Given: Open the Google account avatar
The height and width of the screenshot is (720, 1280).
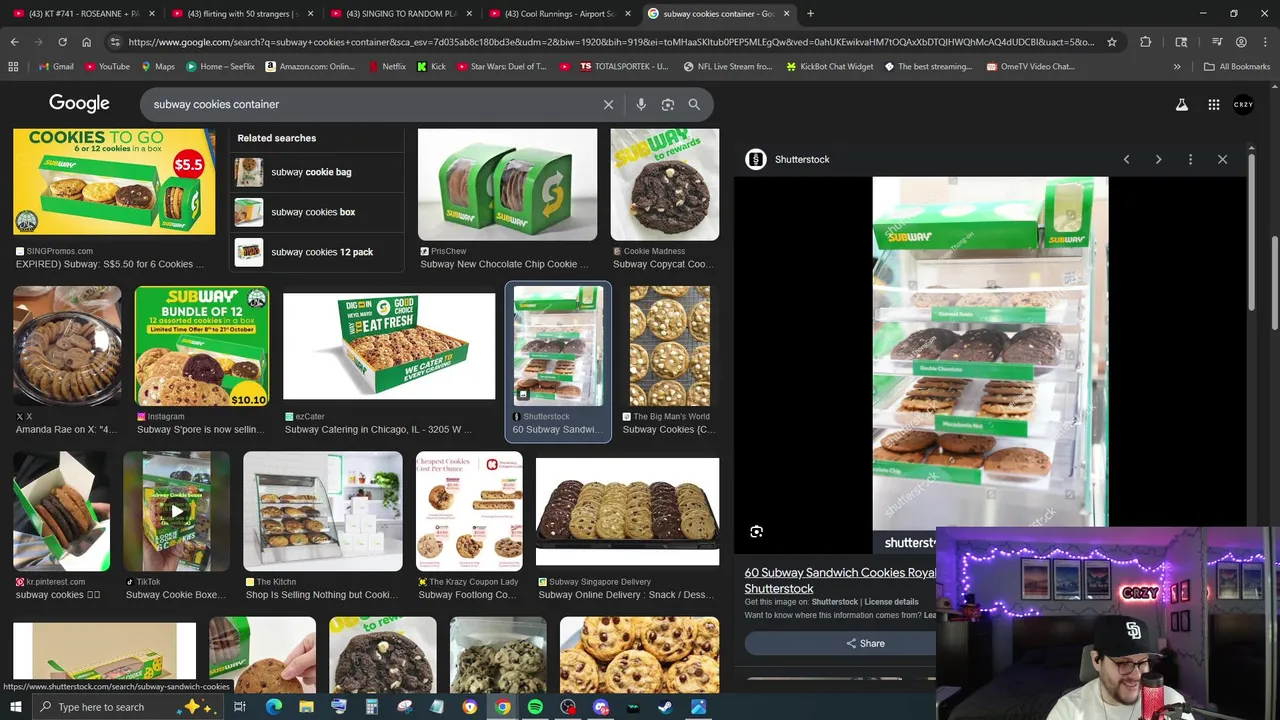Looking at the screenshot, I should (1243, 104).
